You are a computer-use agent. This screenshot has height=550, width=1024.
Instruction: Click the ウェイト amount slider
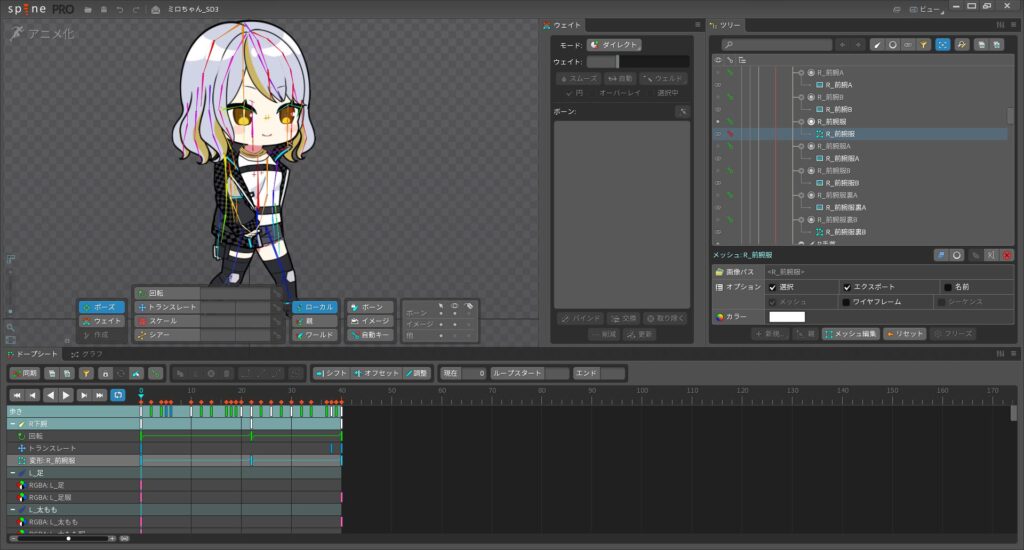(637, 61)
